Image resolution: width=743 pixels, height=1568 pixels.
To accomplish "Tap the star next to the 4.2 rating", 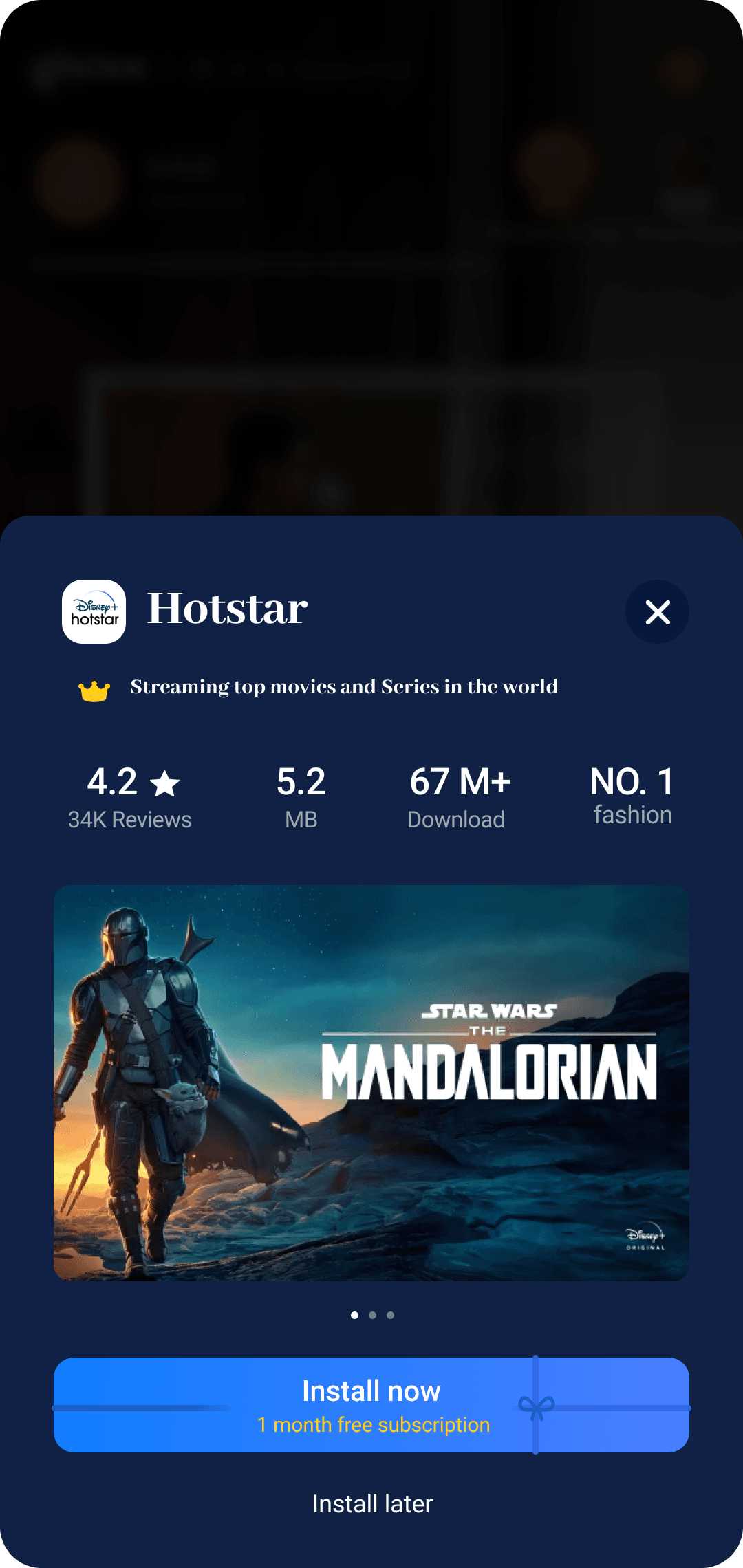I will click(165, 783).
